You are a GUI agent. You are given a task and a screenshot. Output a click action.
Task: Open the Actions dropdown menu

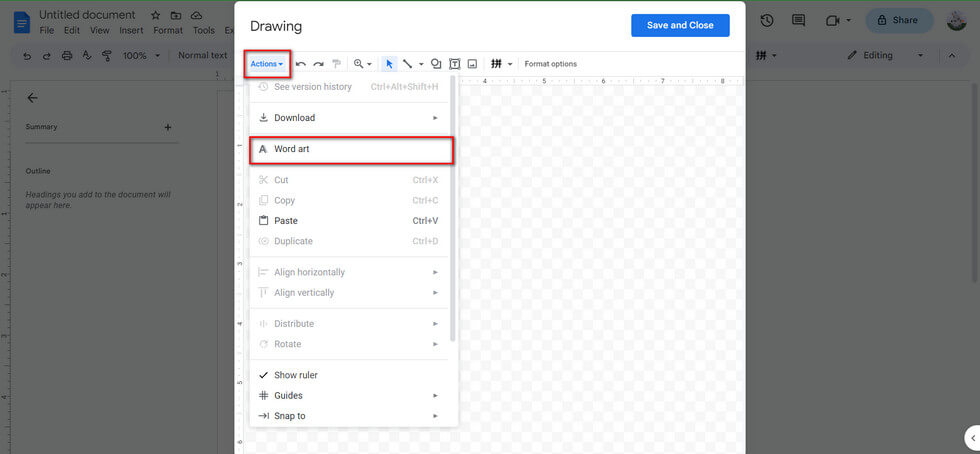[x=266, y=64]
